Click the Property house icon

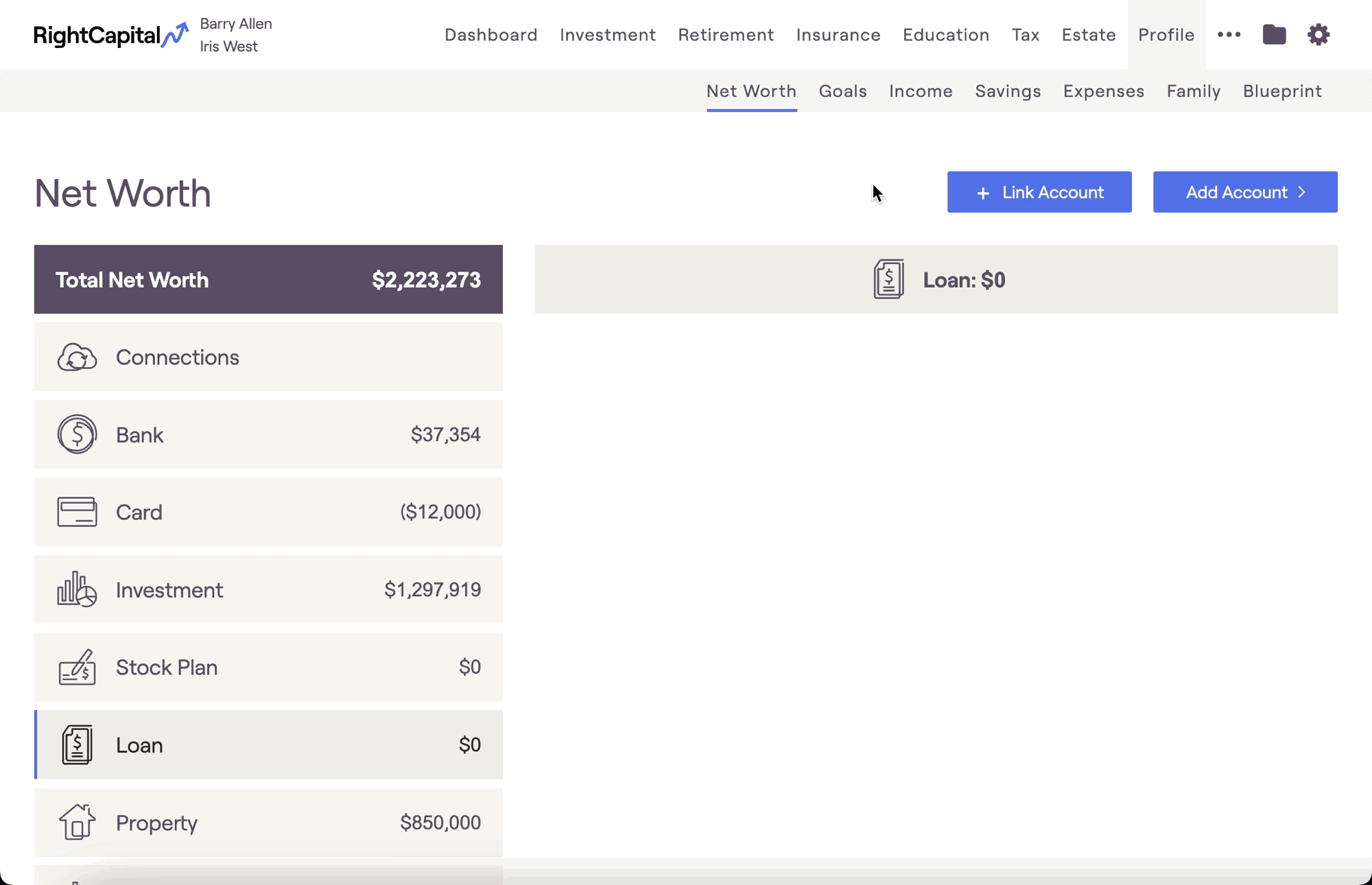77,822
